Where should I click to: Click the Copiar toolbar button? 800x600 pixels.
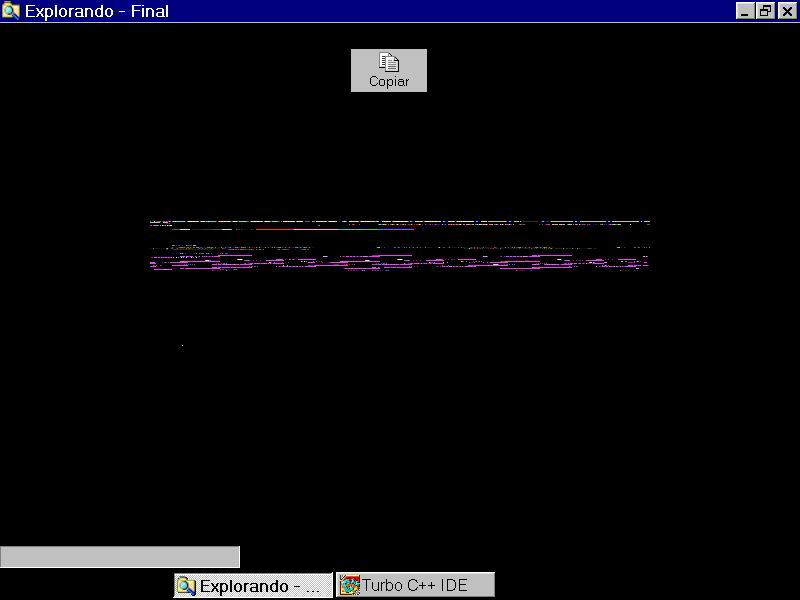click(389, 70)
